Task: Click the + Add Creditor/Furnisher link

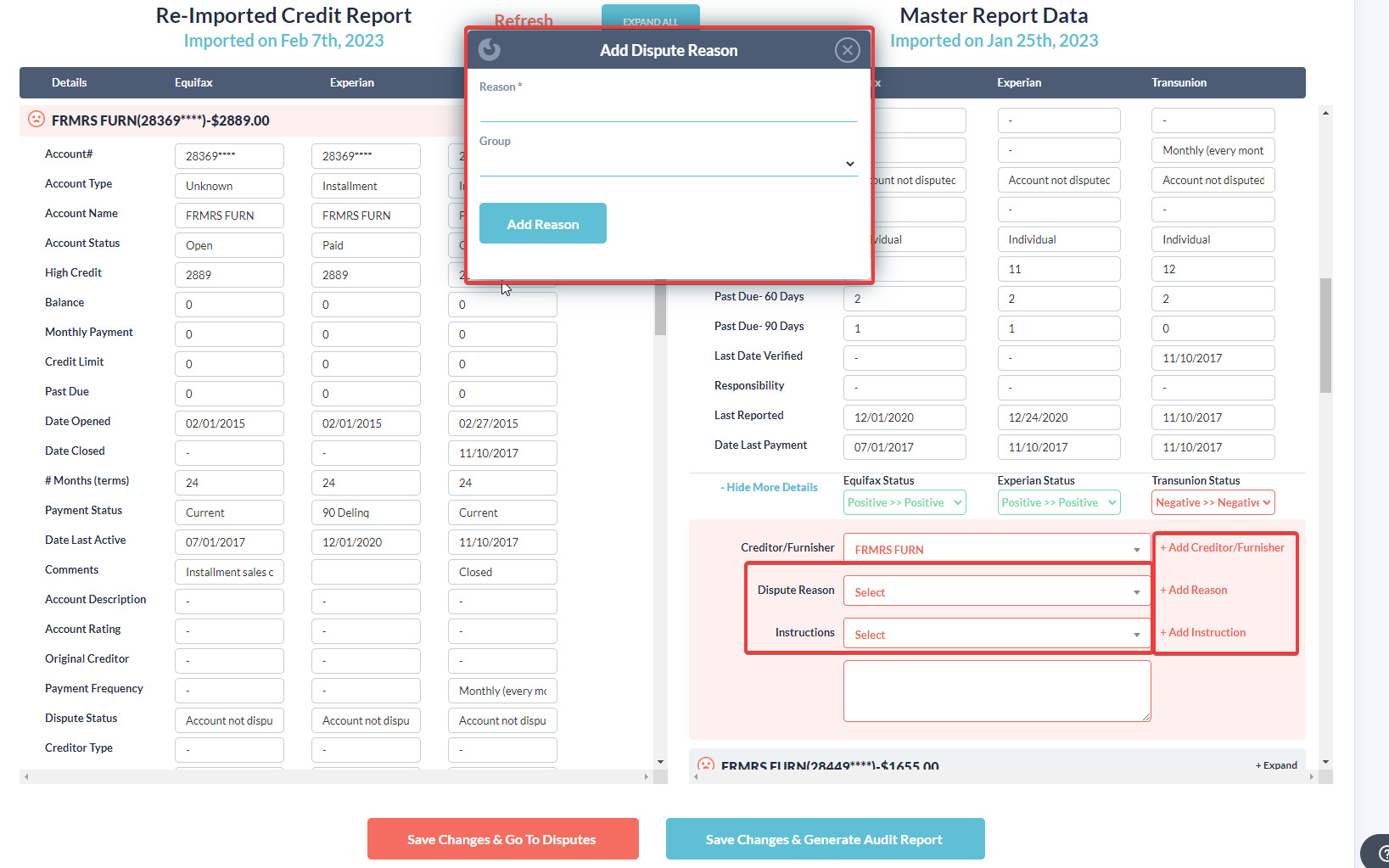Action: (1222, 547)
